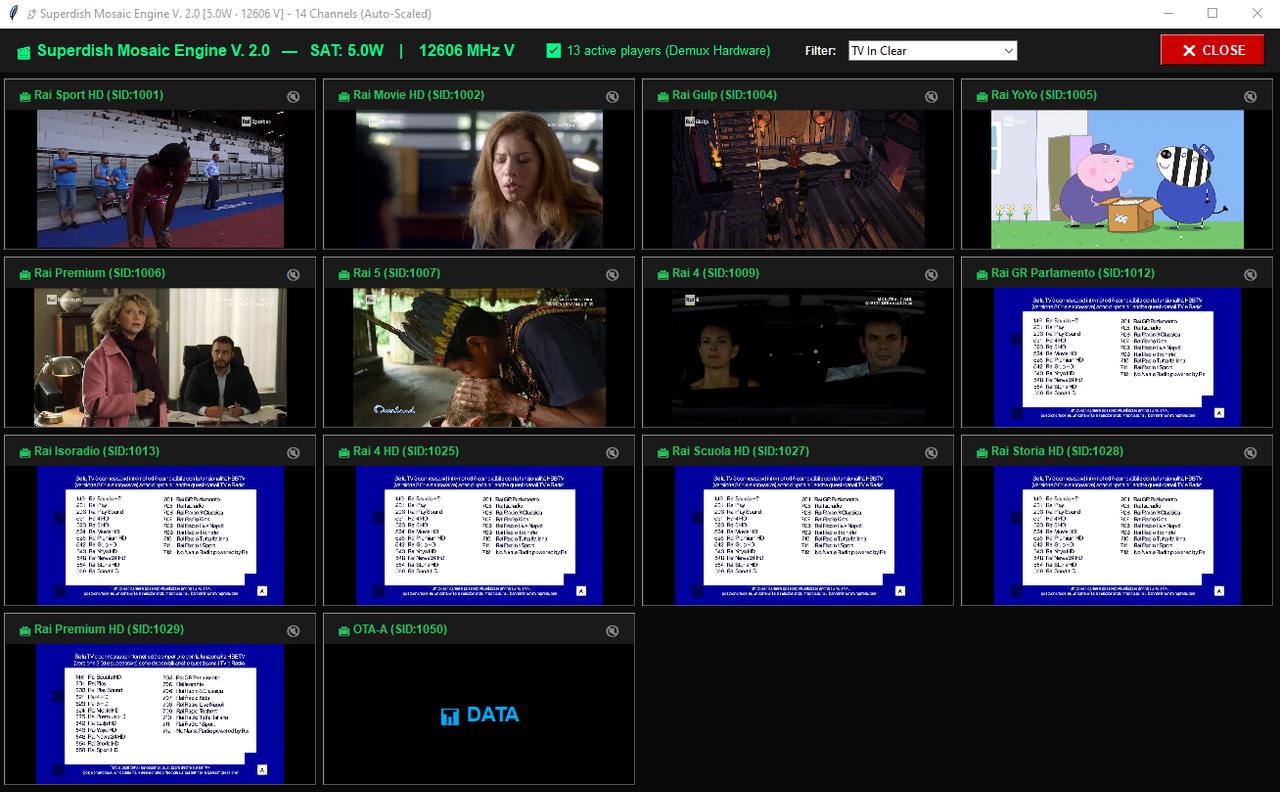Viewport: 1280px width, 792px height.
Task: Uncheck the 13 active players checkbox
Action: pyautogui.click(x=554, y=50)
